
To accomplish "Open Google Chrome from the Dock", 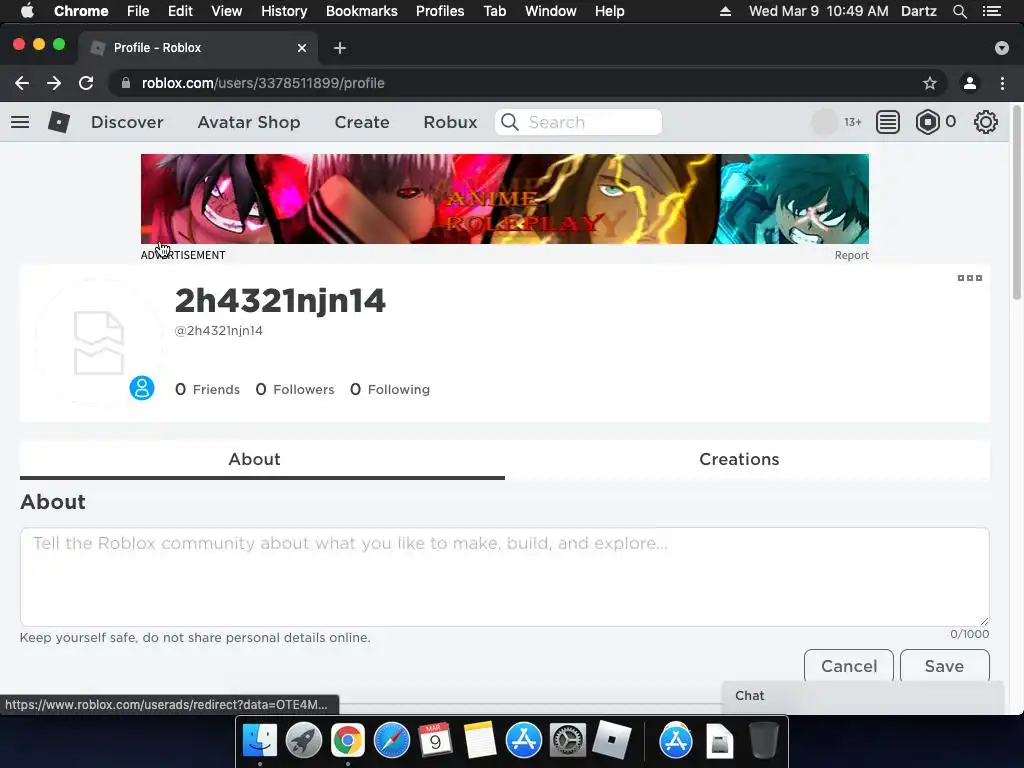I will pyautogui.click(x=347, y=741).
